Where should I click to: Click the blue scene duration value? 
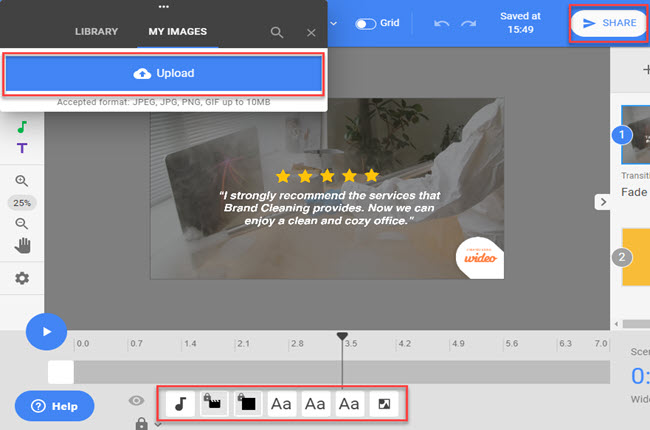[640, 376]
